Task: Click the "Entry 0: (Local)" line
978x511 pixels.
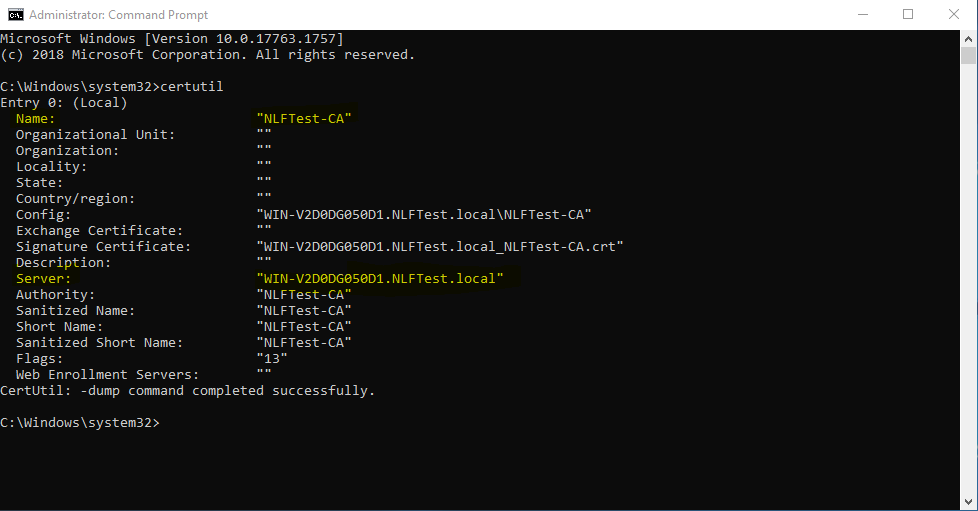Action: tap(64, 103)
